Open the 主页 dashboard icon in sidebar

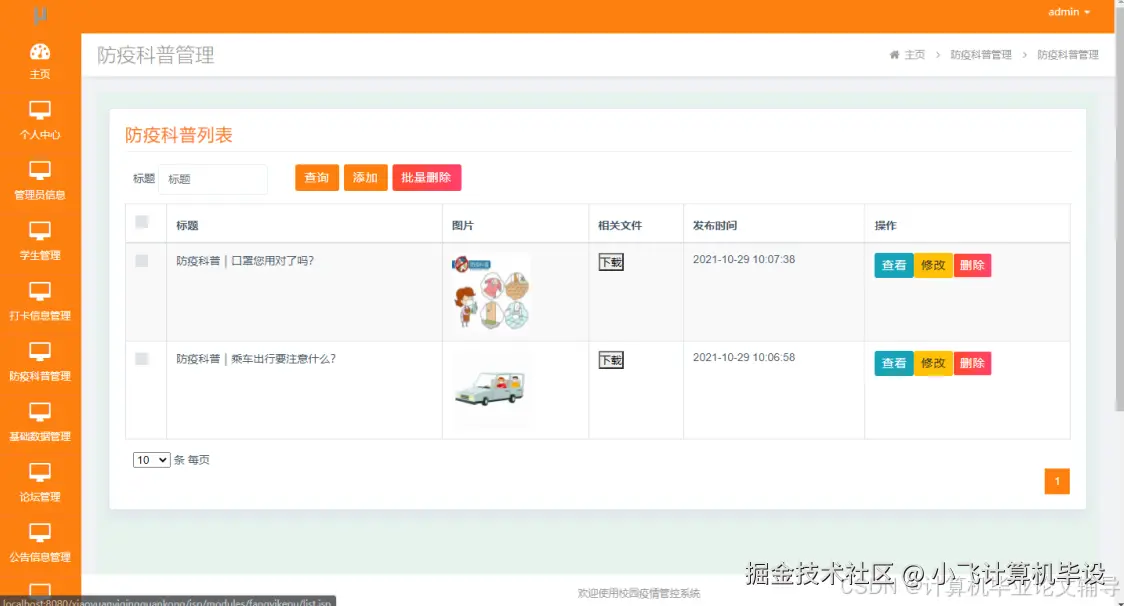point(40,52)
